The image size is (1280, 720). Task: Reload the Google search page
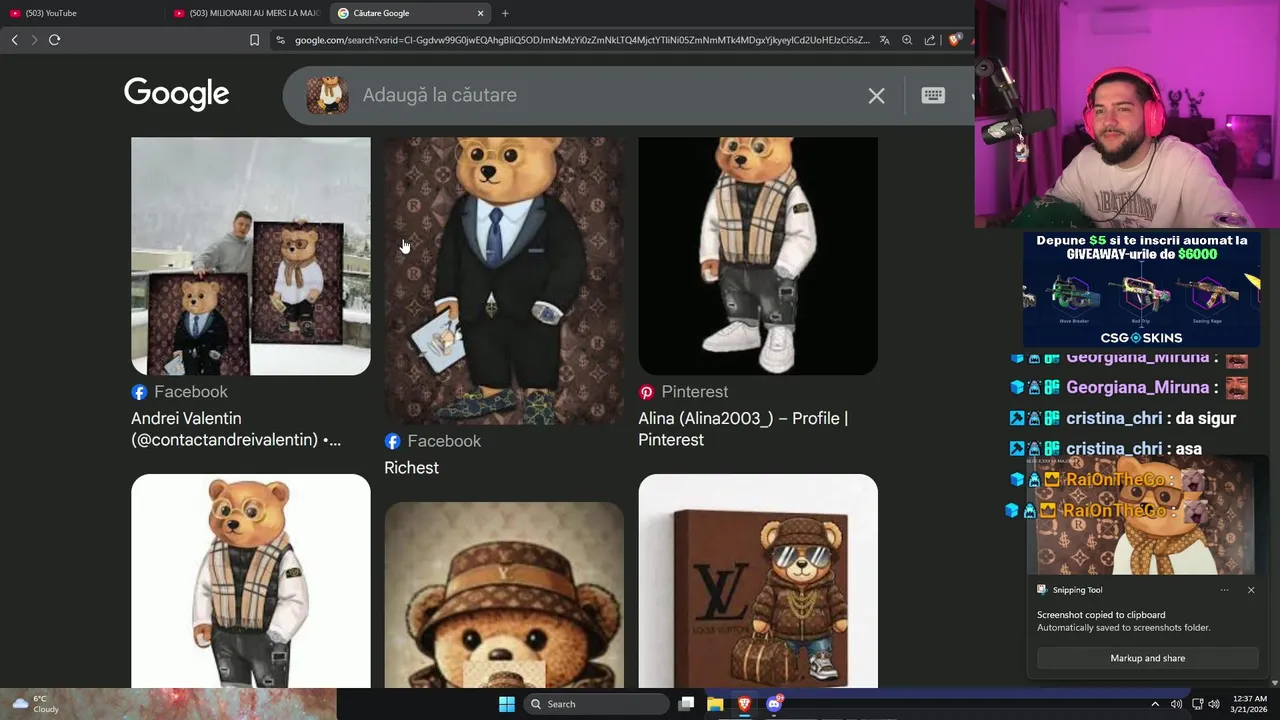(55, 40)
